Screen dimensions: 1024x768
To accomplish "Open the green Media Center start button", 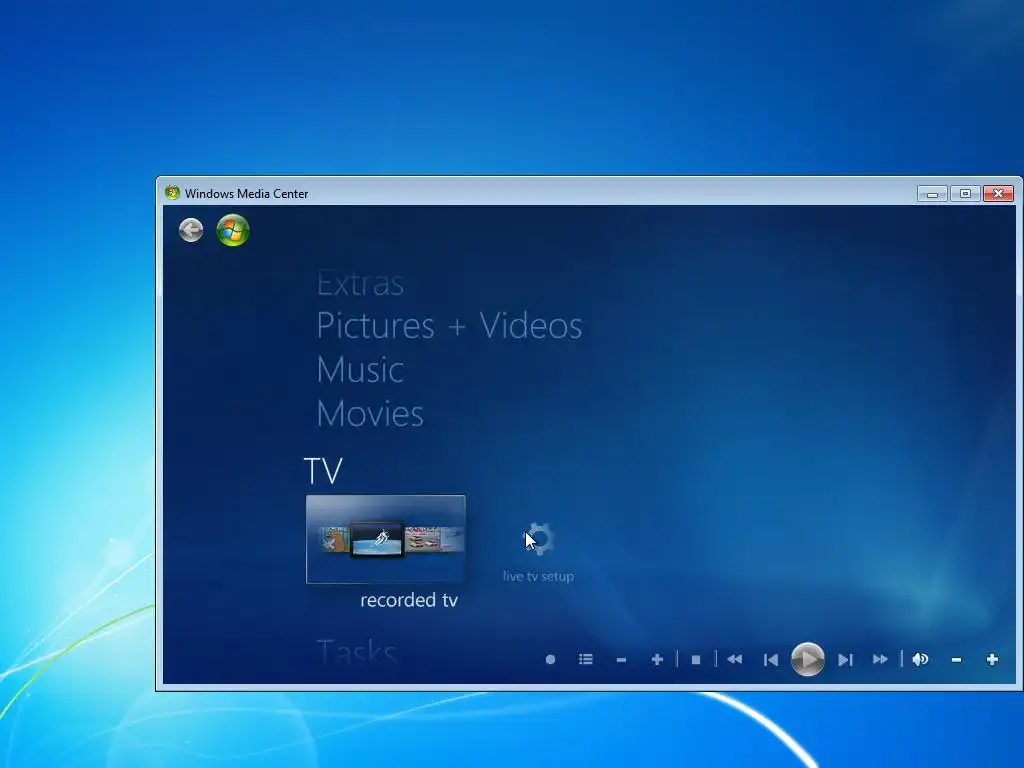I will [x=233, y=230].
